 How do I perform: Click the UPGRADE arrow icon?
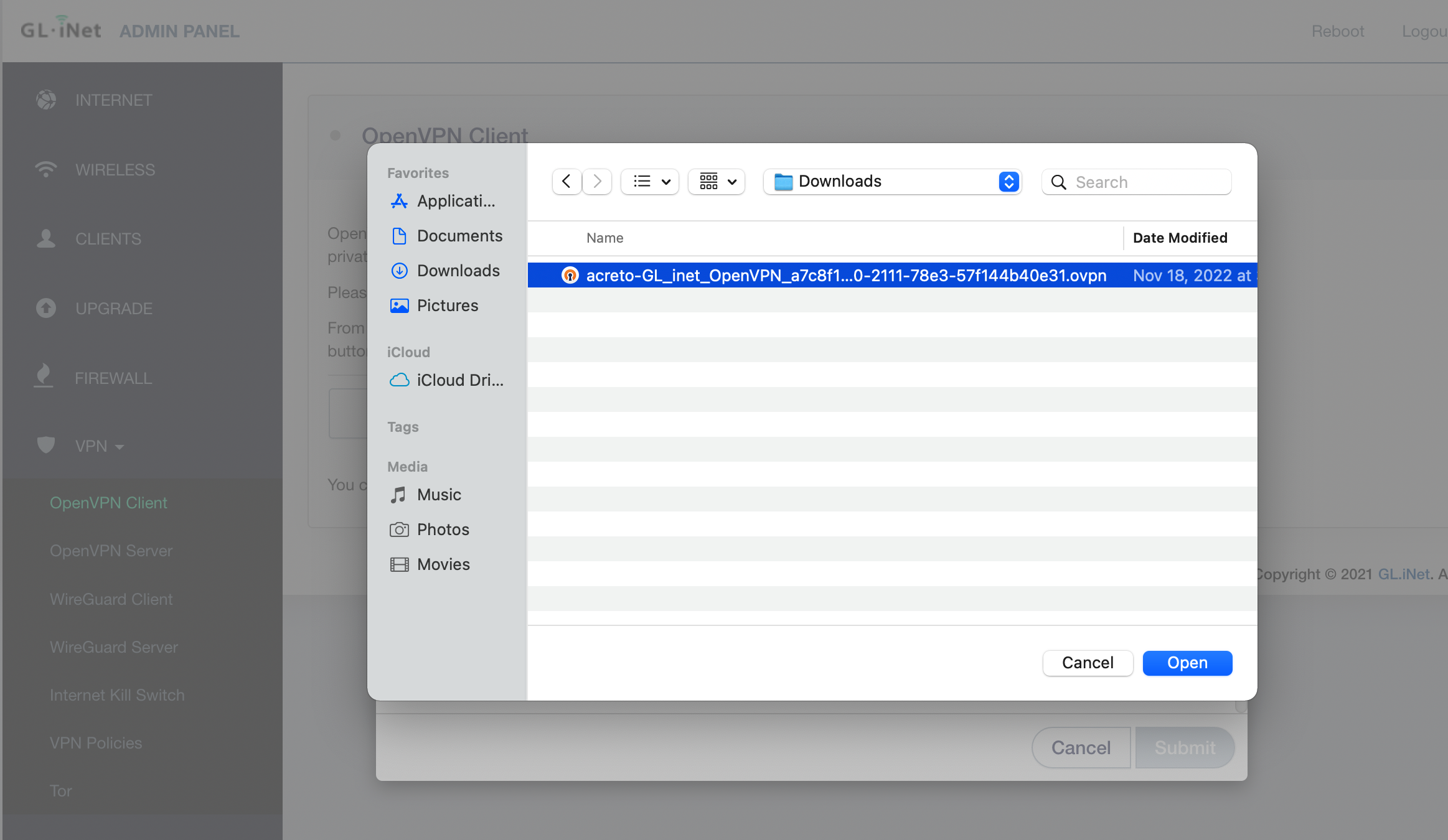pos(46,308)
